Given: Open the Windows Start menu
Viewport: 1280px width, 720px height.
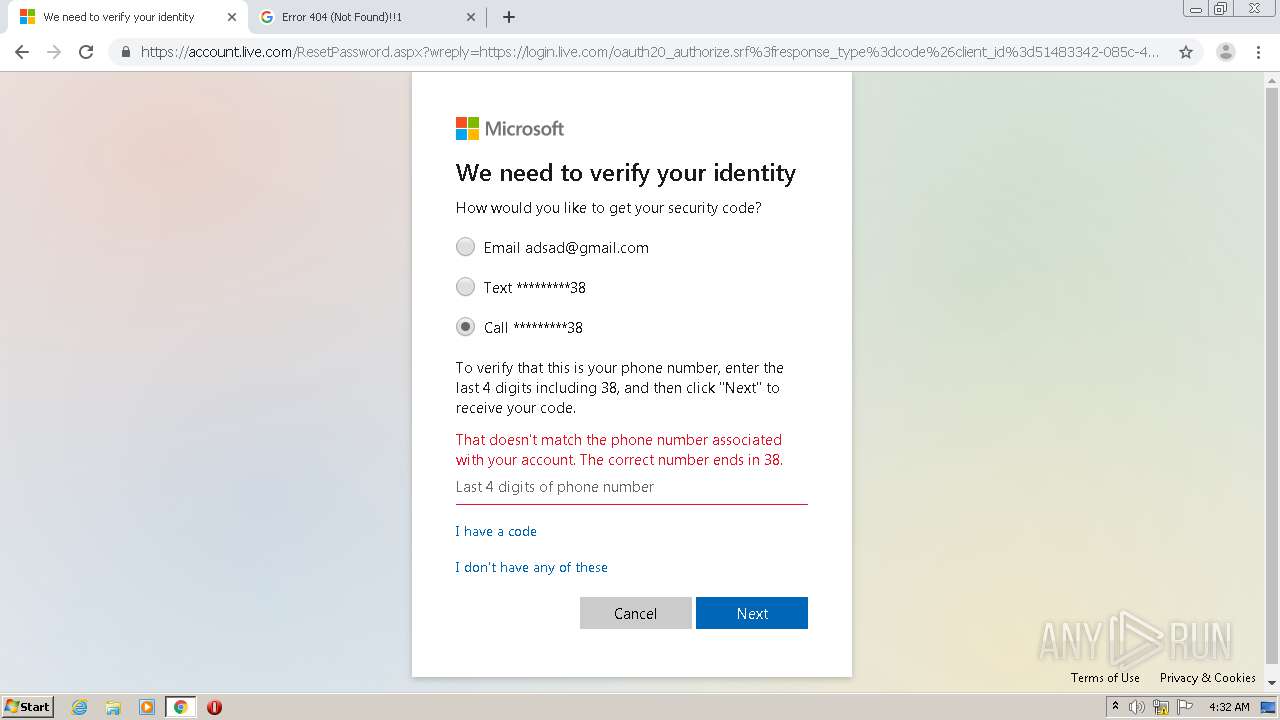Looking at the screenshot, I should pyautogui.click(x=28, y=707).
